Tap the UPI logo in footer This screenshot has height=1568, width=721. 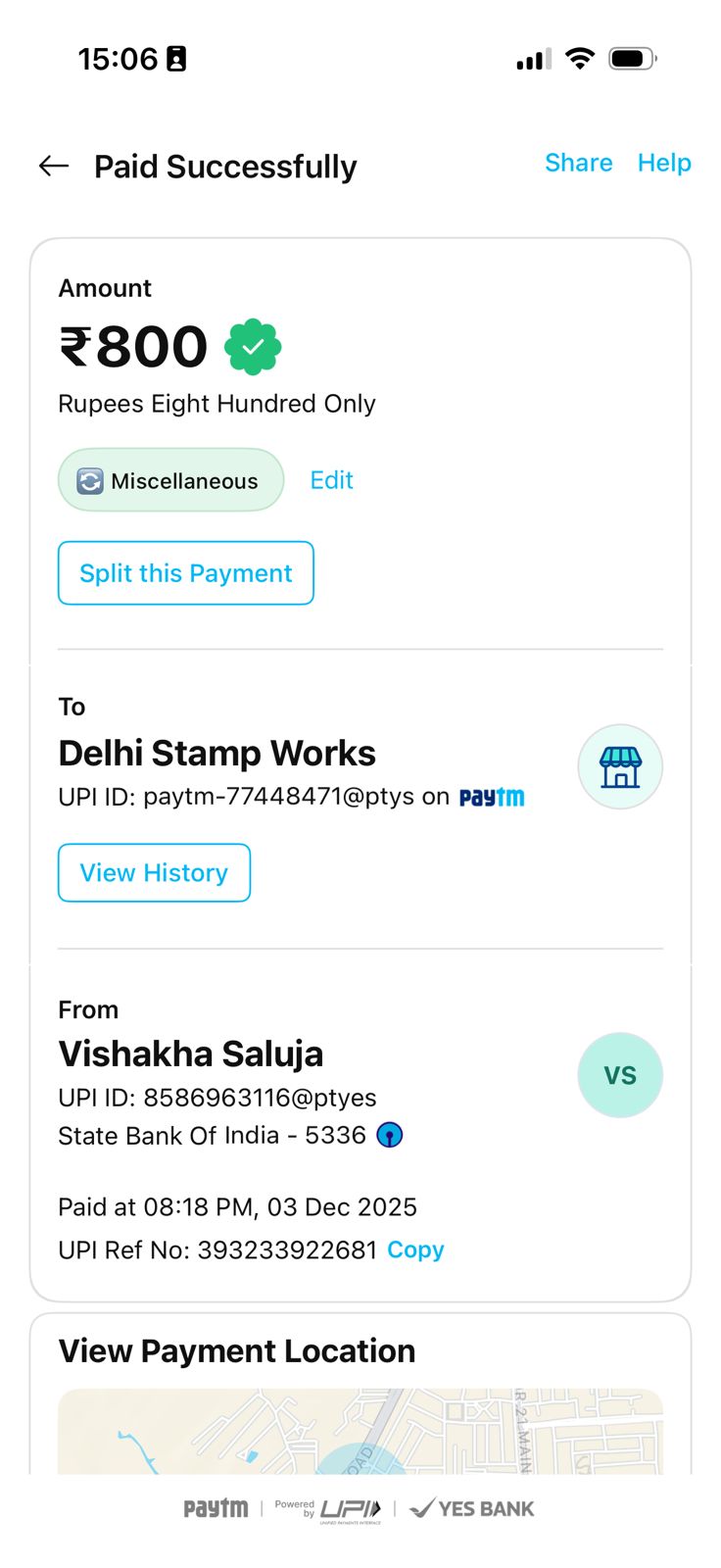pos(349,1509)
